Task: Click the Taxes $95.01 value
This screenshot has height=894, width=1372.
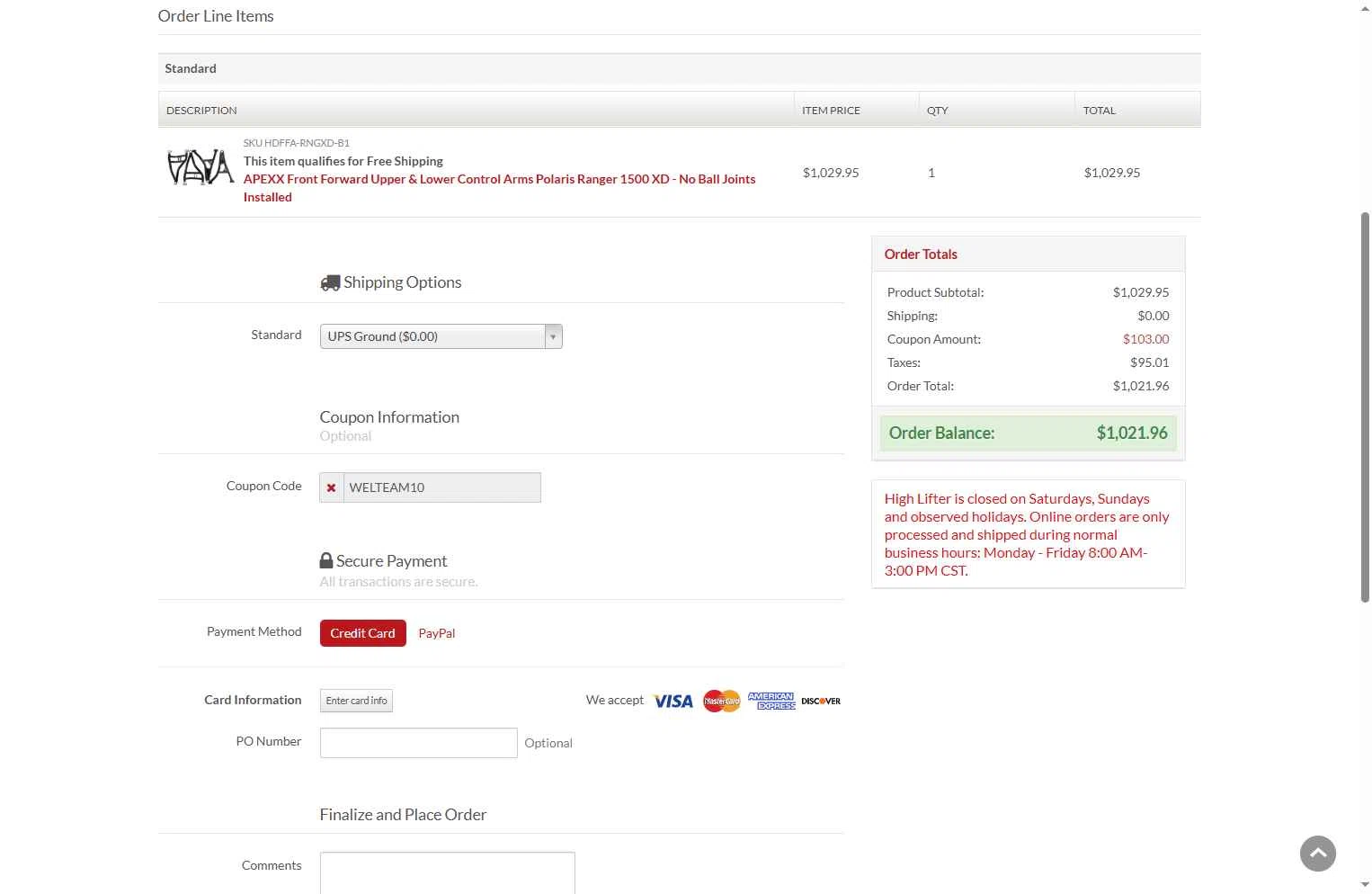Action: point(1150,362)
